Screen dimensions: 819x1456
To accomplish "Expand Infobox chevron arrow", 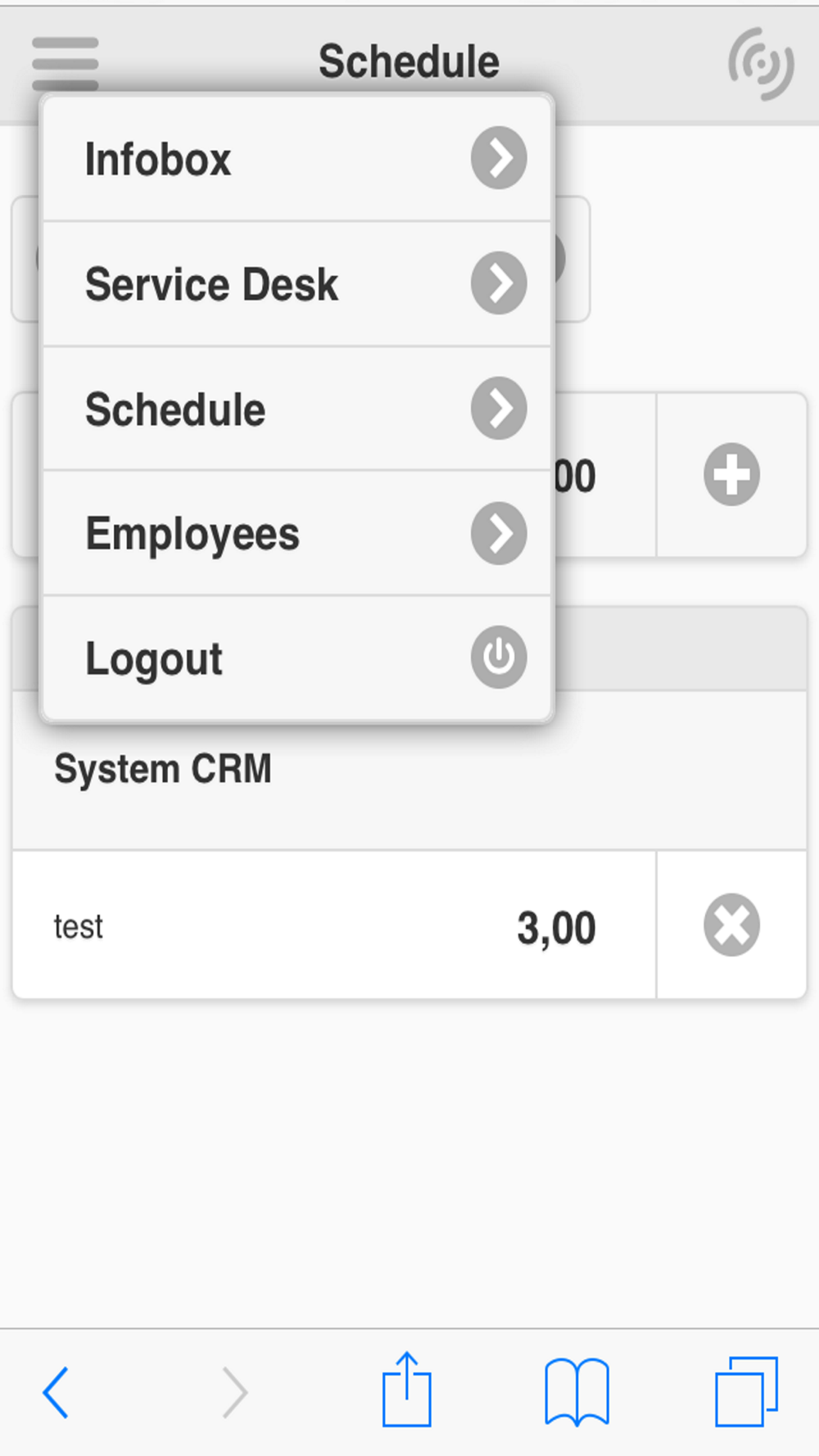I will [498, 158].
